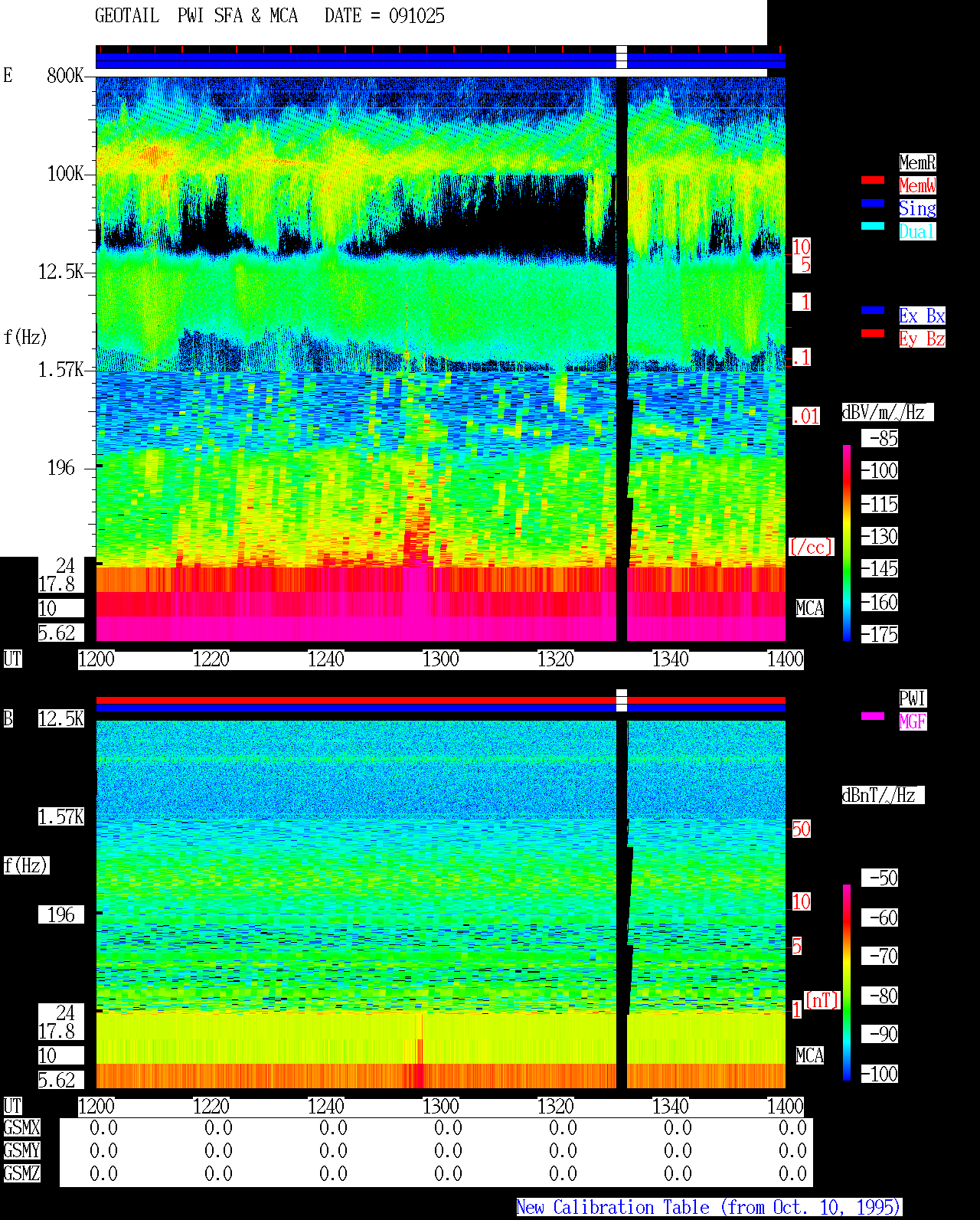Click the red 50 tick label on the B panel
Image resolution: width=980 pixels, height=1220 pixels.
(x=801, y=829)
